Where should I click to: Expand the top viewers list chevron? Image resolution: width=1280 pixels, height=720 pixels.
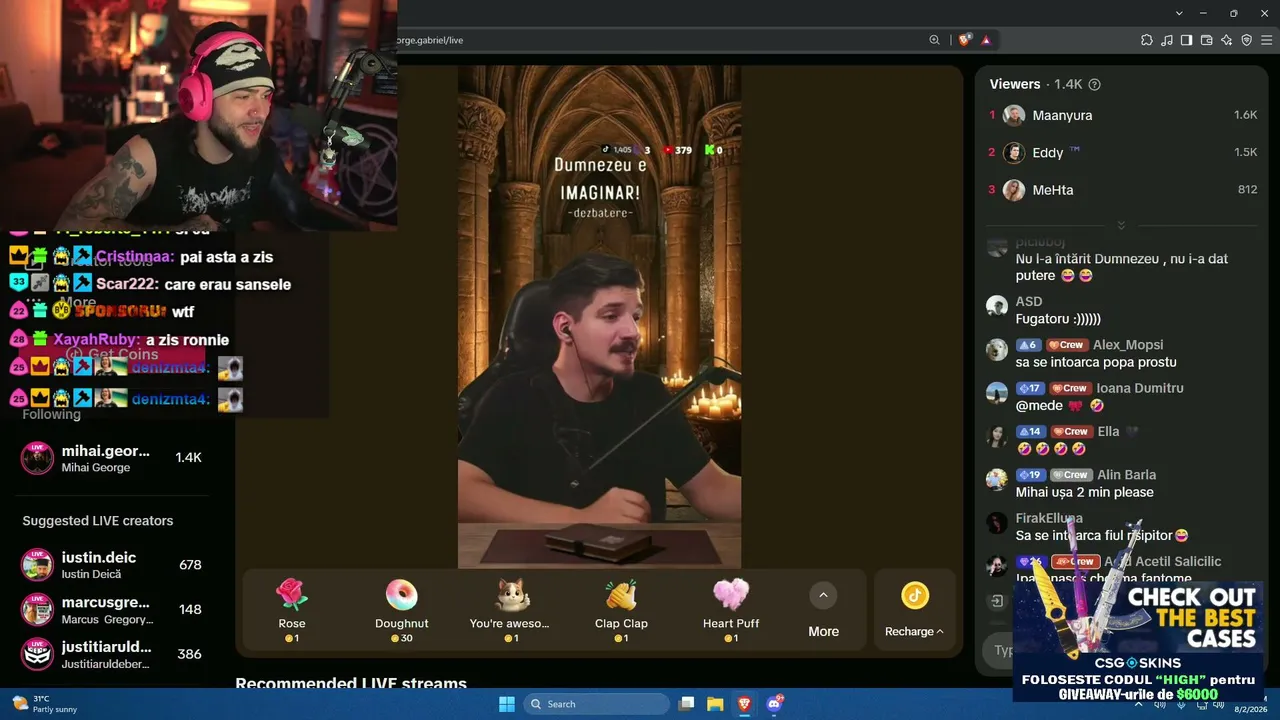pyautogui.click(x=1121, y=225)
